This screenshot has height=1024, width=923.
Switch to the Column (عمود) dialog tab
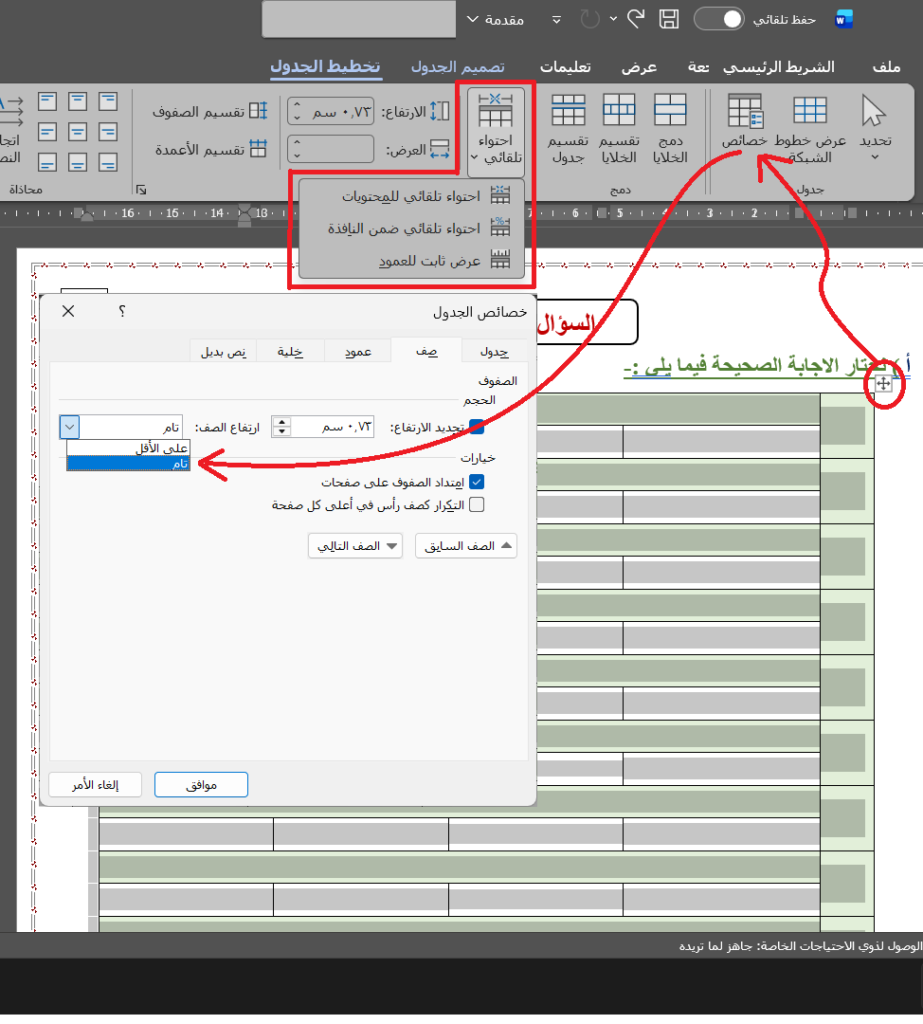tap(358, 351)
